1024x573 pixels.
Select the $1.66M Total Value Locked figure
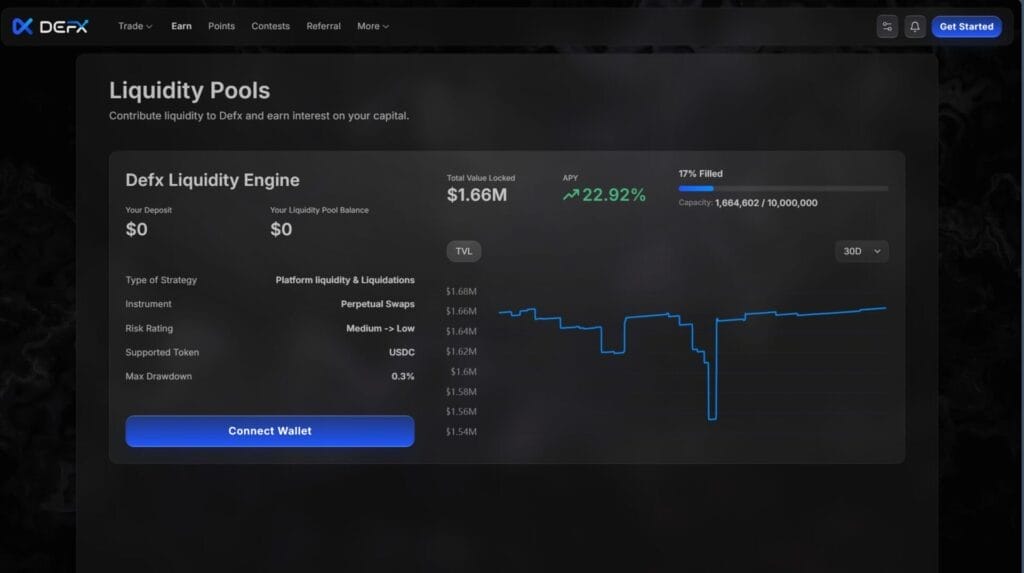point(477,195)
